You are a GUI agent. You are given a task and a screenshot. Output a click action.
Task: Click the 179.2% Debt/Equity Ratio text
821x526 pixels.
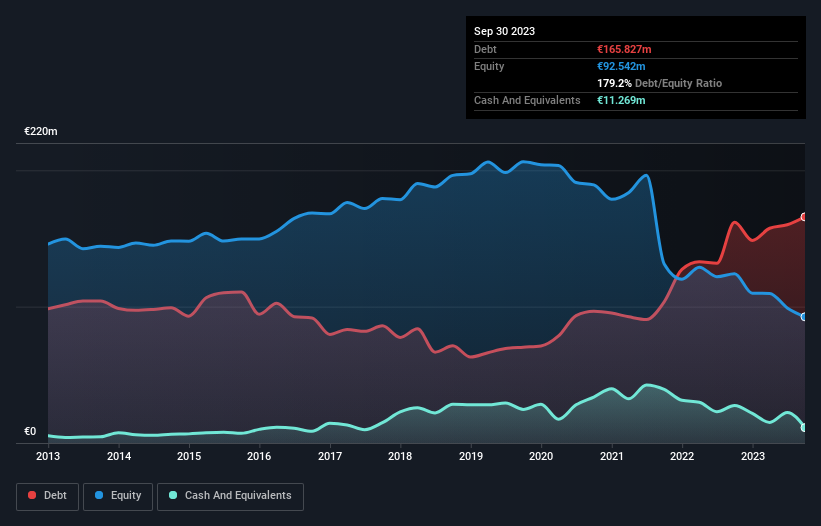click(x=659, y=83)
